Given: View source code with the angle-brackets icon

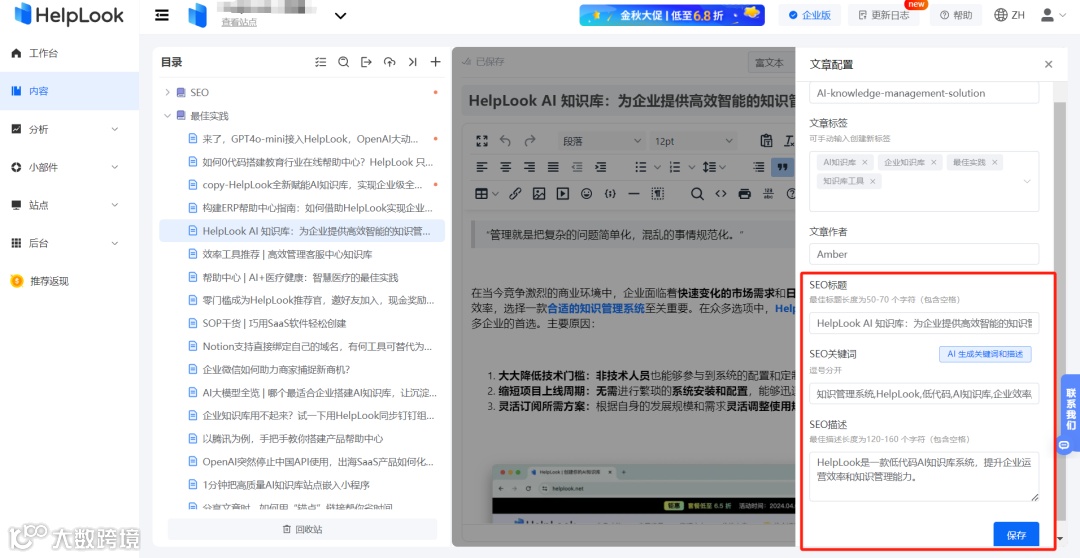Looking at the screenshot, I should 720,194.
